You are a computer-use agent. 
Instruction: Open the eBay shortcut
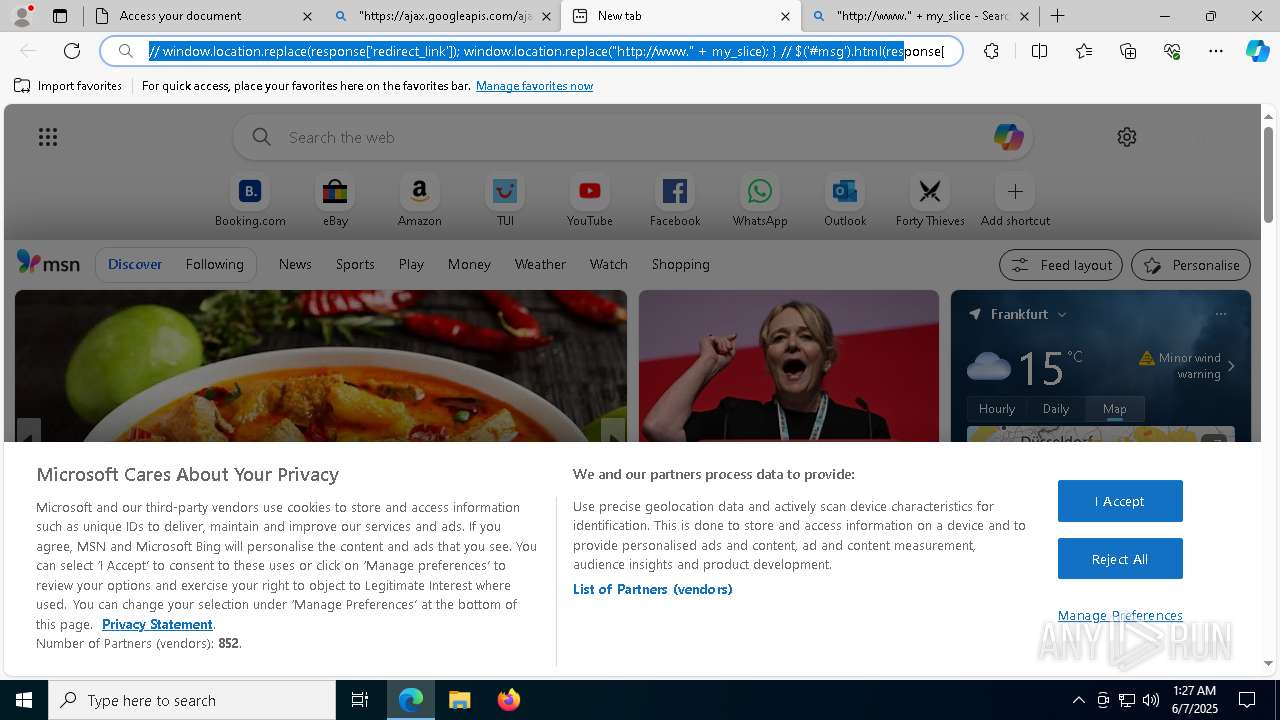tap(335, 201)
